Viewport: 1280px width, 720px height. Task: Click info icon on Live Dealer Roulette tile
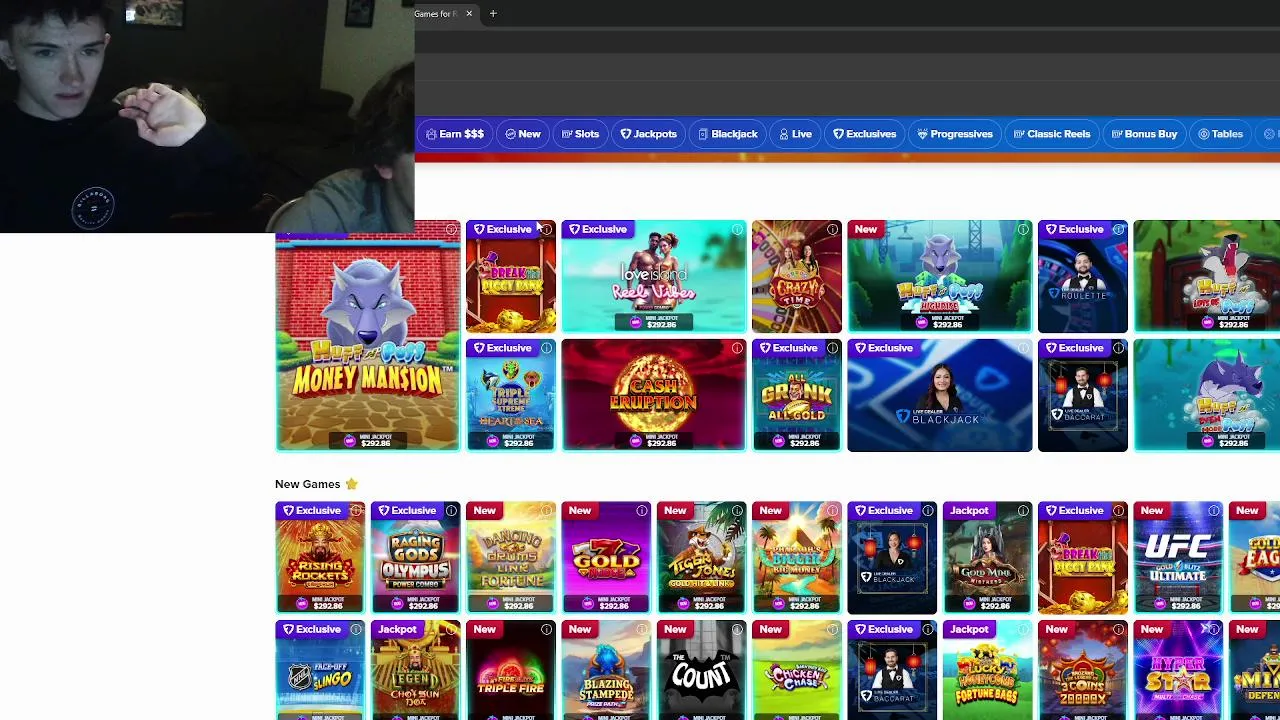(1118, 230)
